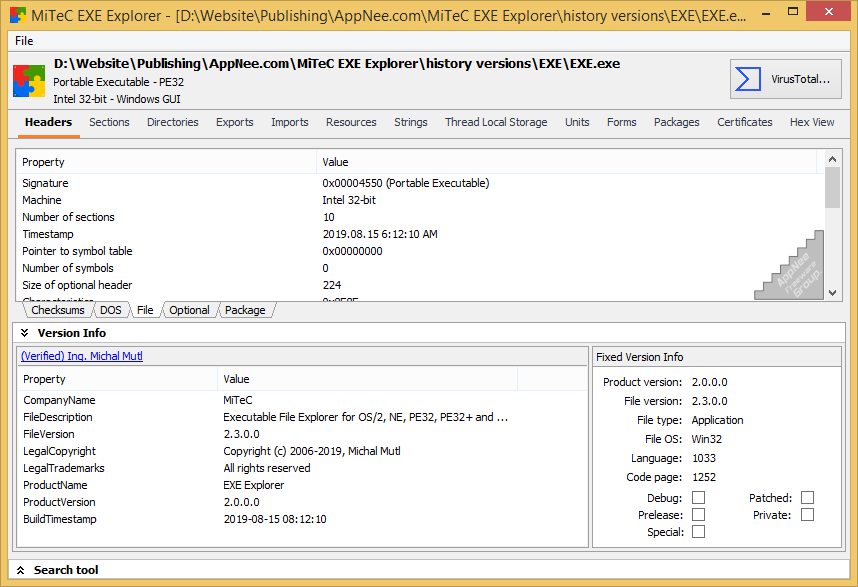Click the File type value Application
This screenshot has height=587, width=858.
tap(717, 420)
